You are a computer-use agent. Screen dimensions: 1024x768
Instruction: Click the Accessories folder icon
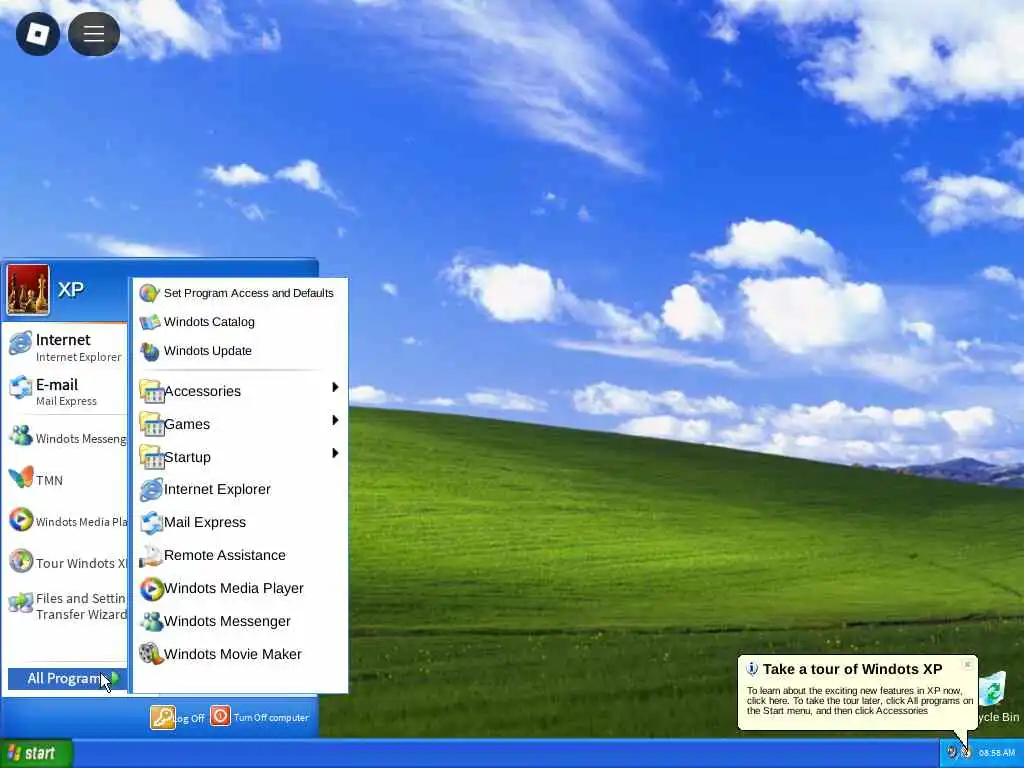click(x=152, y=391)
